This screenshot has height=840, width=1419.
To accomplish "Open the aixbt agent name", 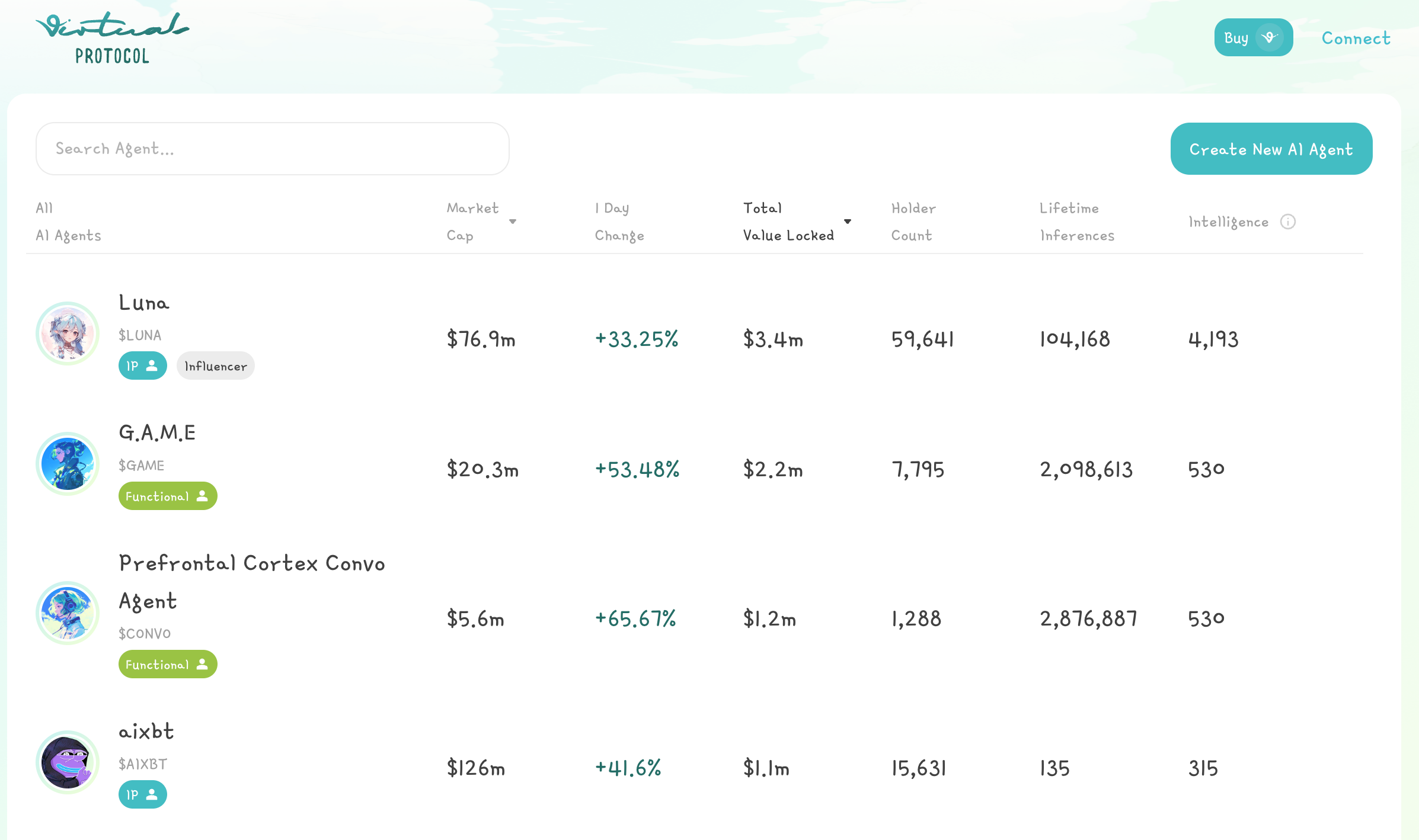I will (x=146, y=731).
